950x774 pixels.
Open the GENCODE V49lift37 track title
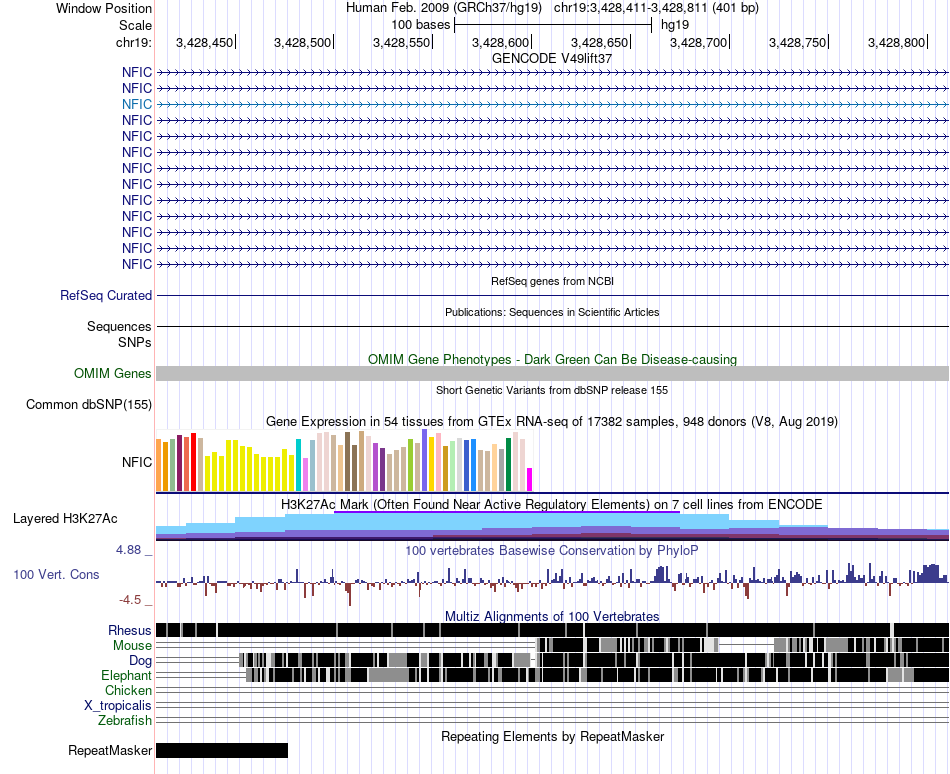552,58
